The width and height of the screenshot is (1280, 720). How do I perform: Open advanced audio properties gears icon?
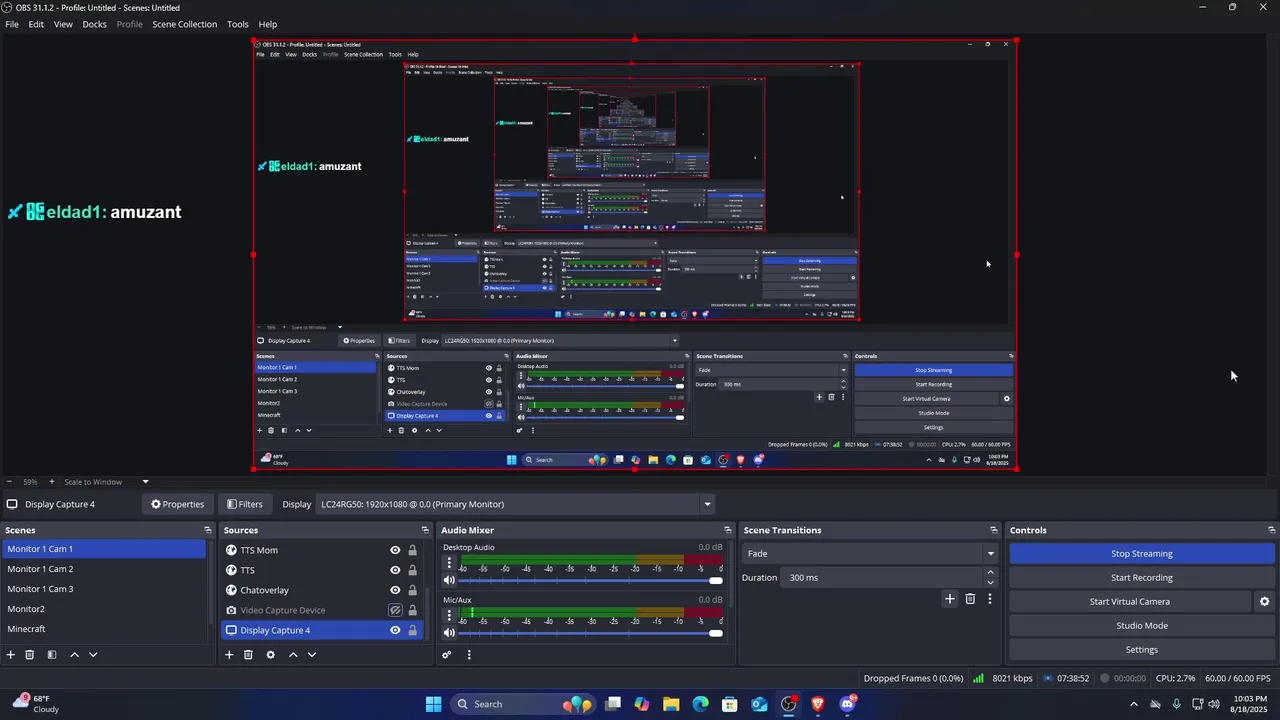pyautogui.click(x=447, y=655)
